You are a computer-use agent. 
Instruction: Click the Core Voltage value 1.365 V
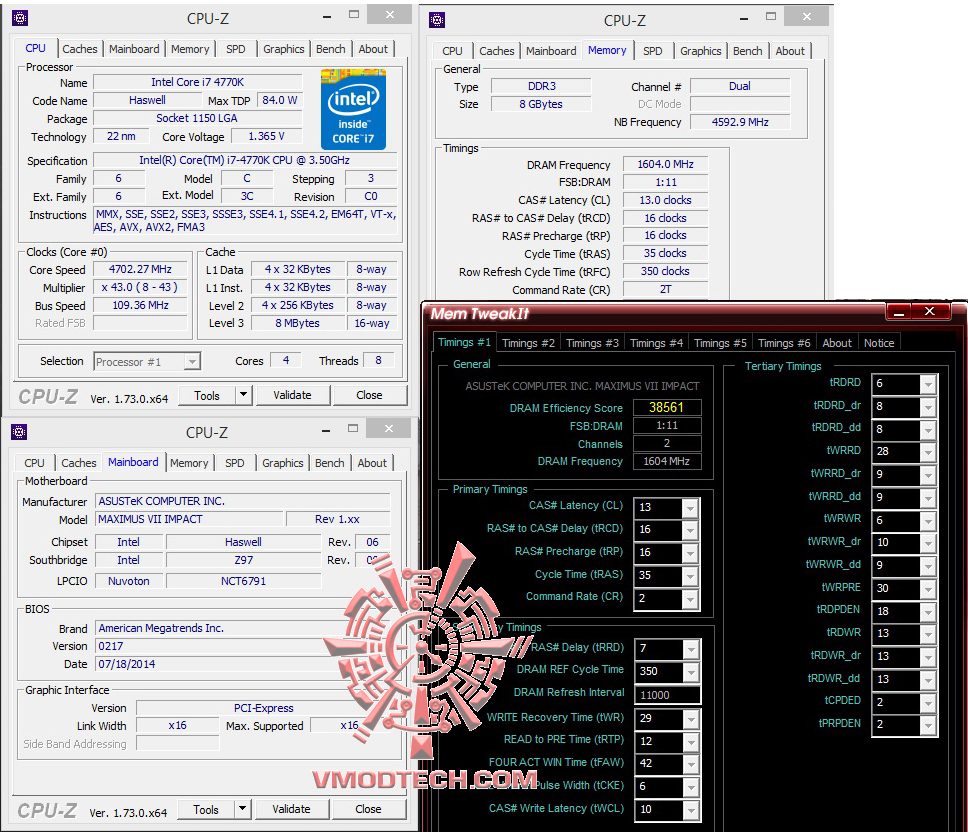[267, 136]
